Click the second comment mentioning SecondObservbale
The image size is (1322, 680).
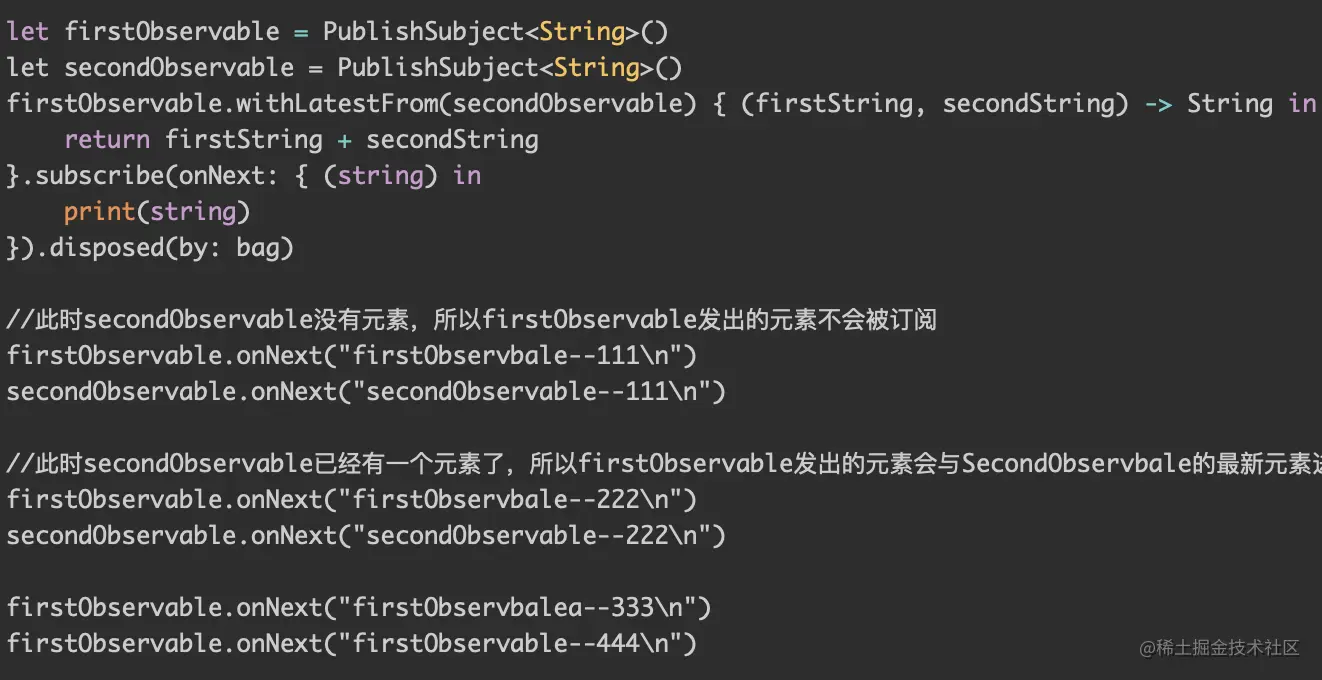660,464
